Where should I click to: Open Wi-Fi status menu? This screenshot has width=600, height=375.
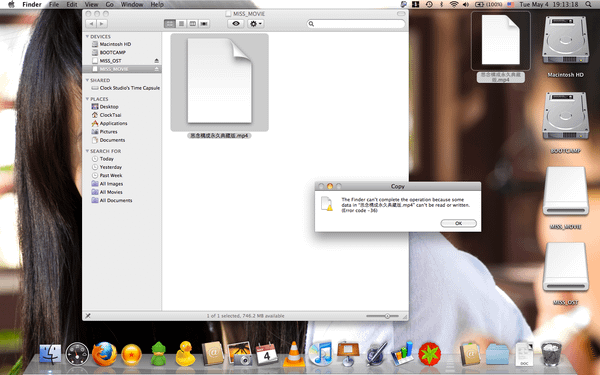pyautogui.click(x=454, y=5)
